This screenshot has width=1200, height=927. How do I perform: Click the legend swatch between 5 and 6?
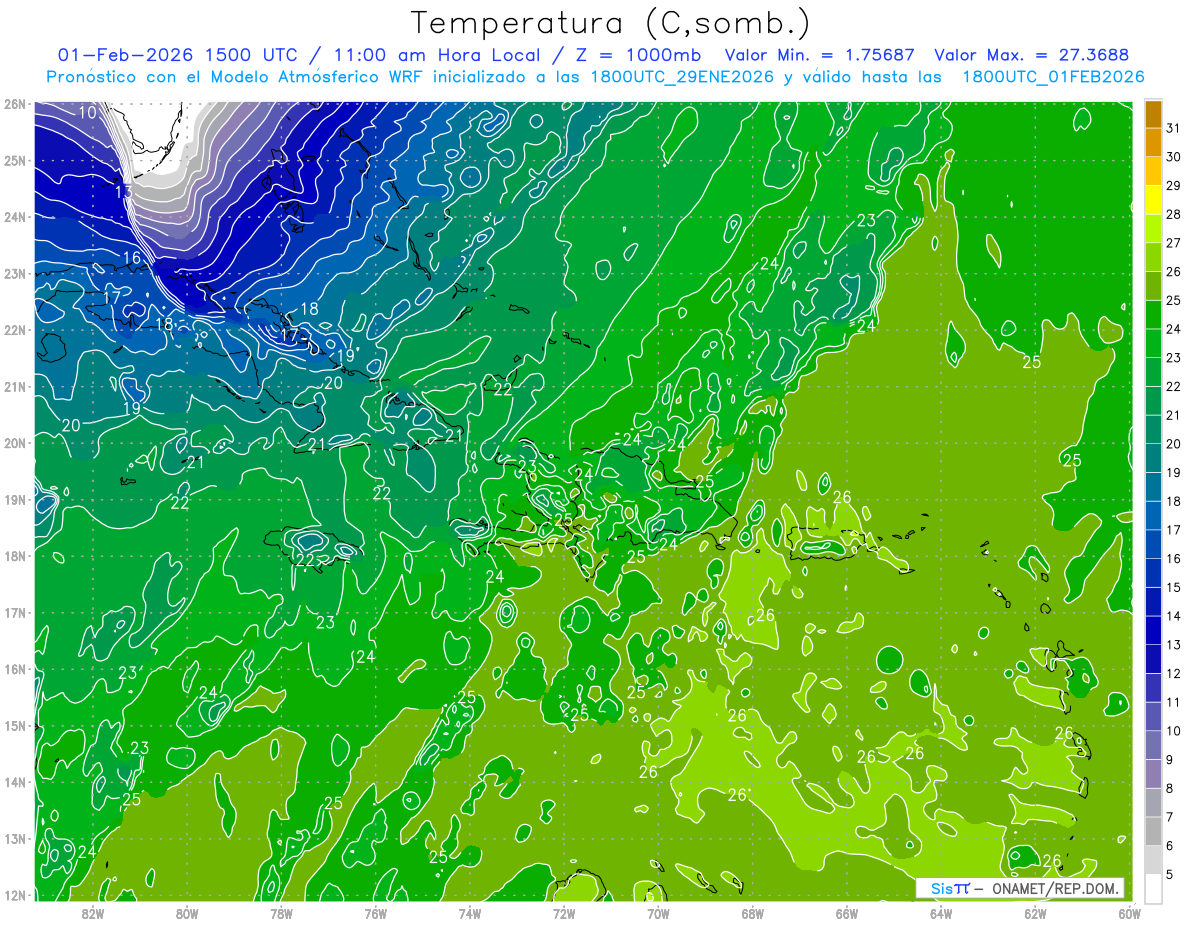1153,860
